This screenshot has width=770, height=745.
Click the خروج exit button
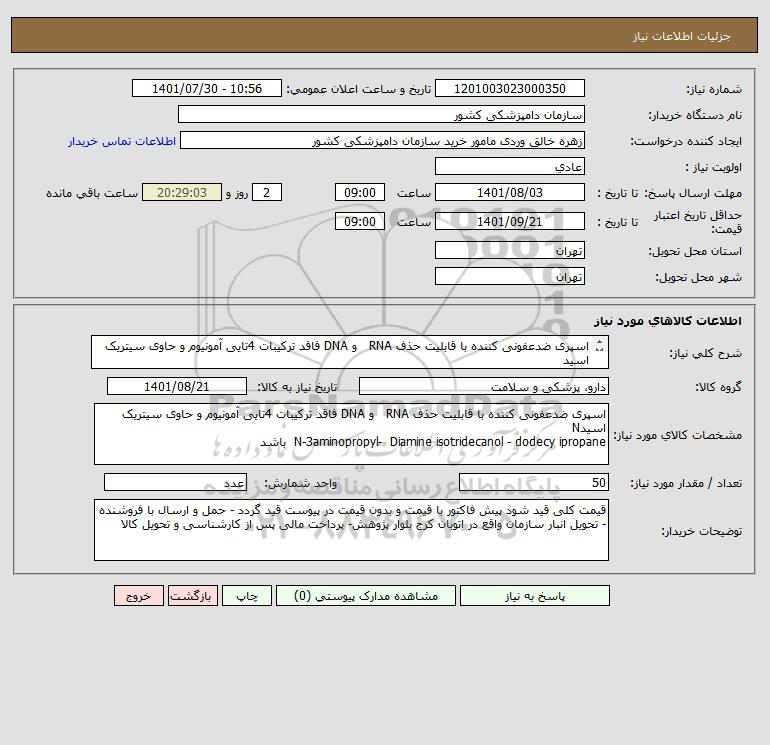pos(139,596)
